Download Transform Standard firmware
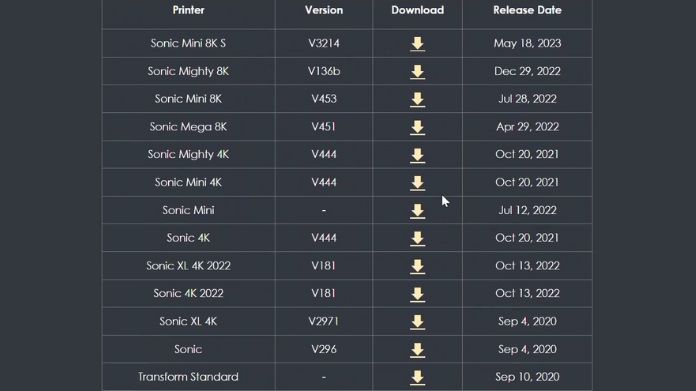Screen dimensions: 696x391 (x=417, y=378)
